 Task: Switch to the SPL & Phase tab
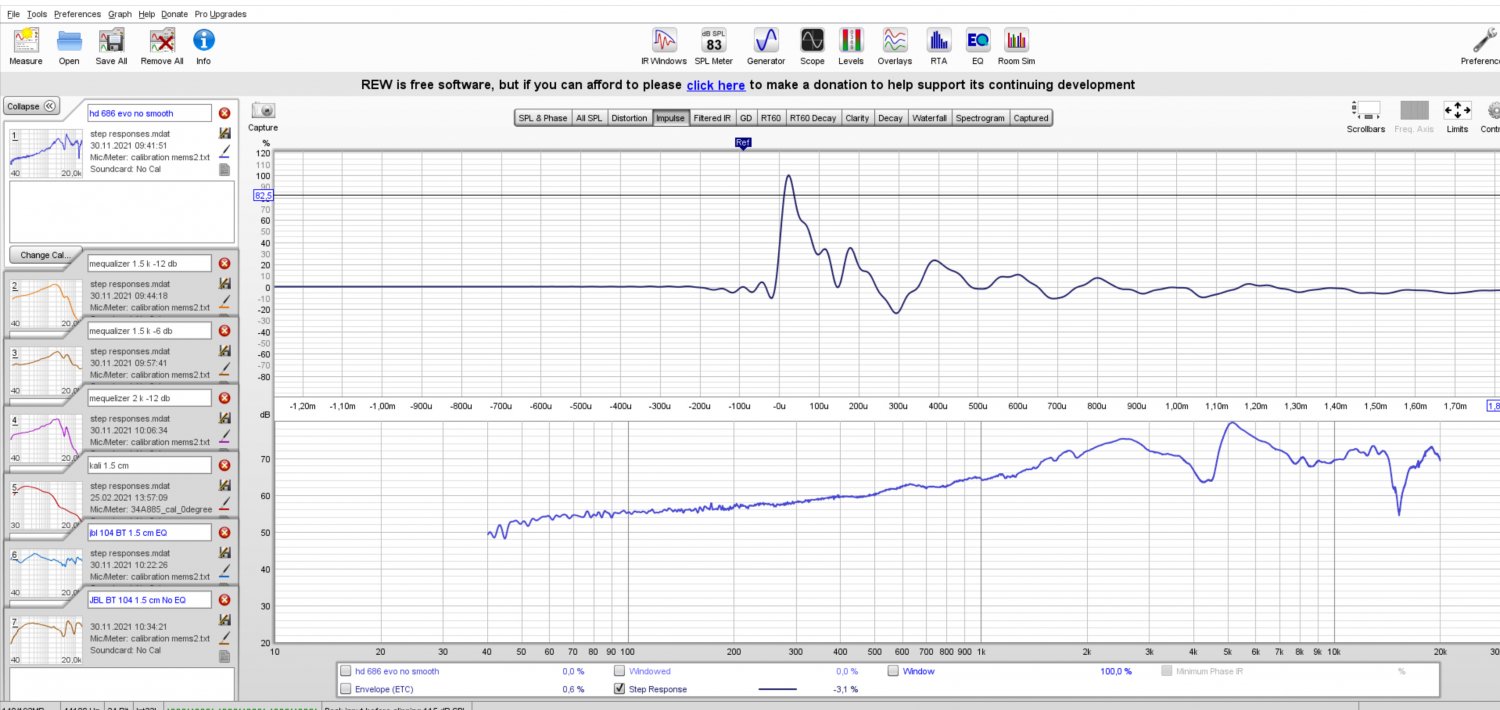click(x=543, y=118)
